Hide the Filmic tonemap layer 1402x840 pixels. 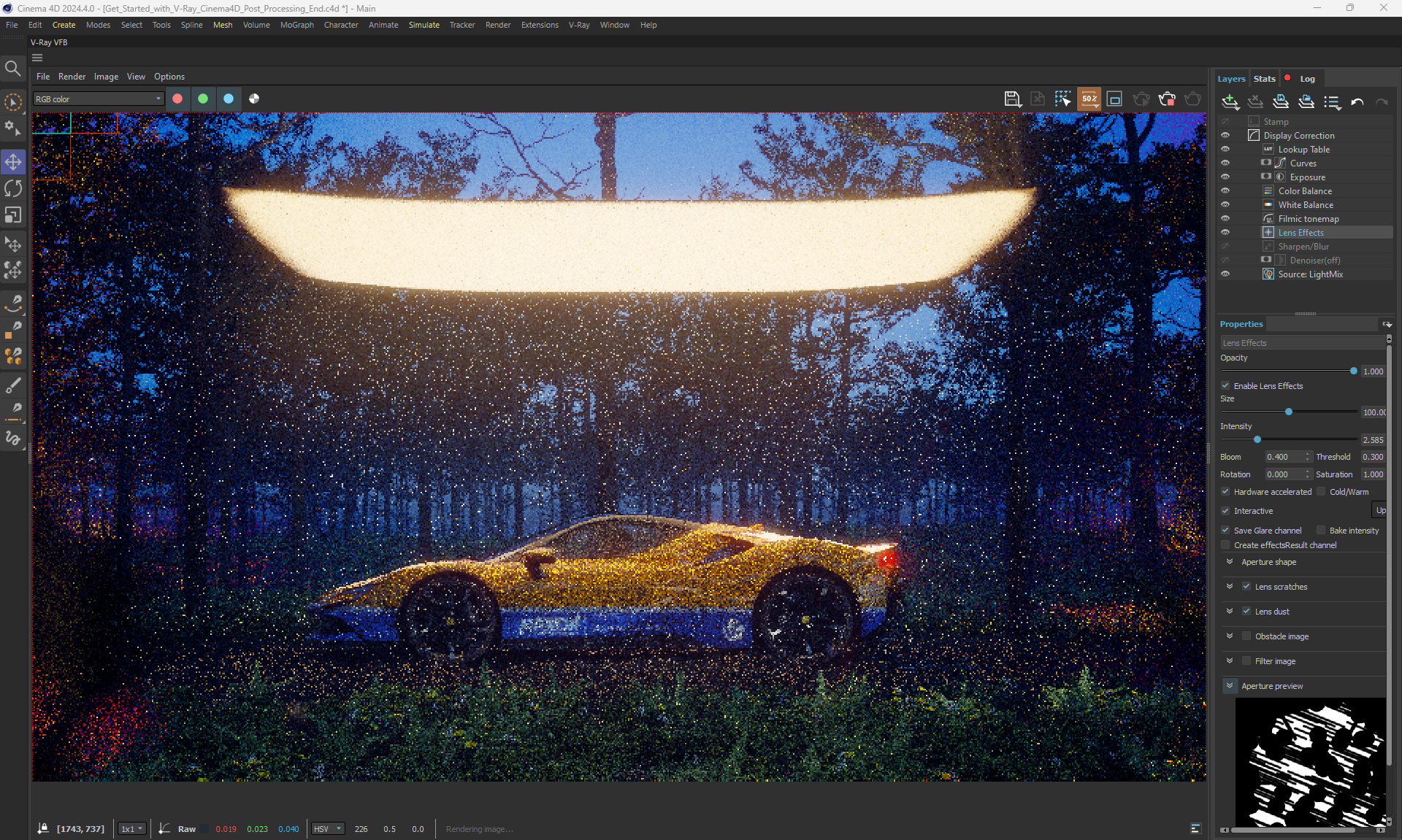coord(1225,218)
